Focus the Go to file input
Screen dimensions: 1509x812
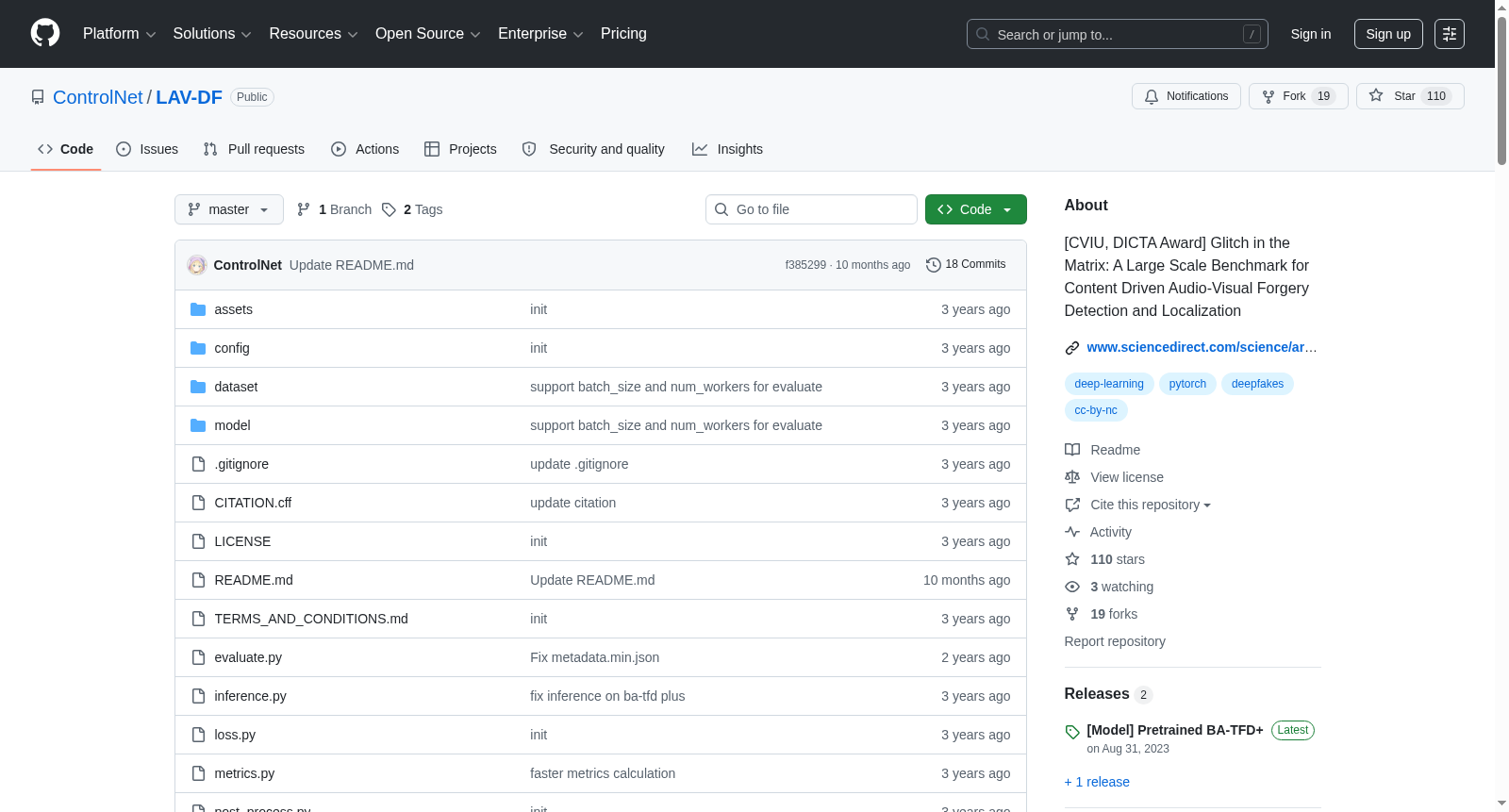tap(811, 209)
